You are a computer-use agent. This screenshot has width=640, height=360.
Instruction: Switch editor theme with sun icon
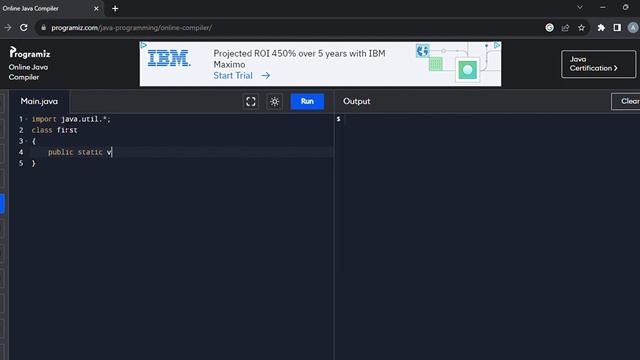[x=274, y=101]
